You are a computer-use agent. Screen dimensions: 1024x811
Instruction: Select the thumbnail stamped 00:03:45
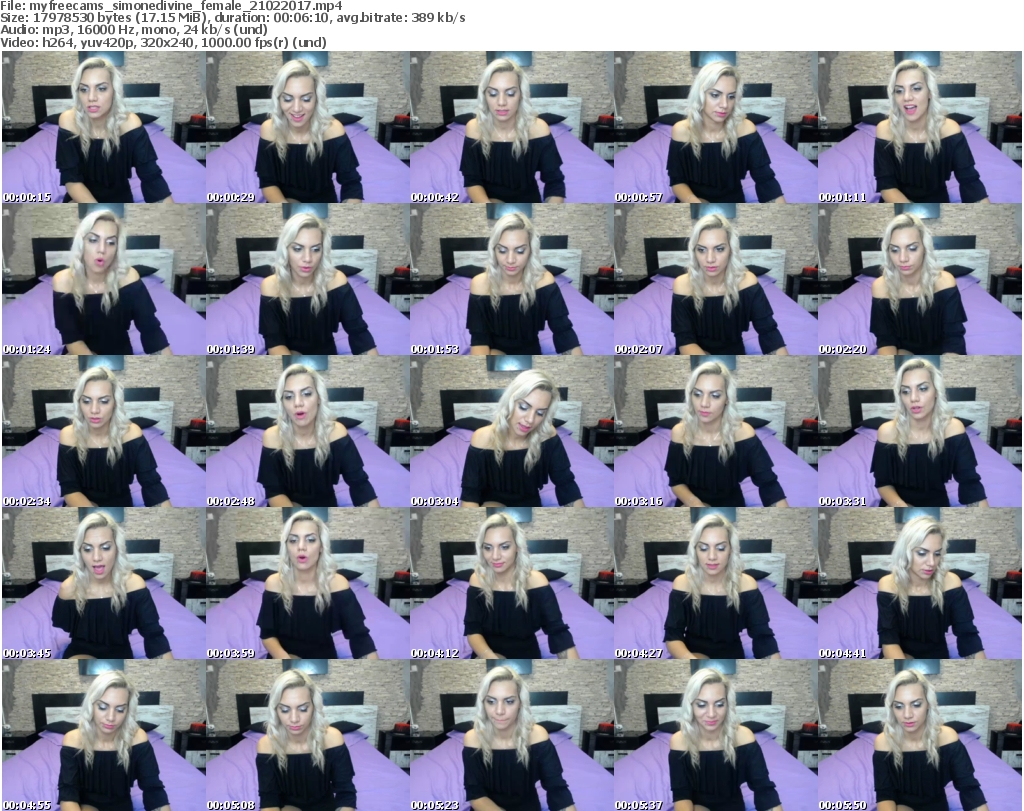104,583
